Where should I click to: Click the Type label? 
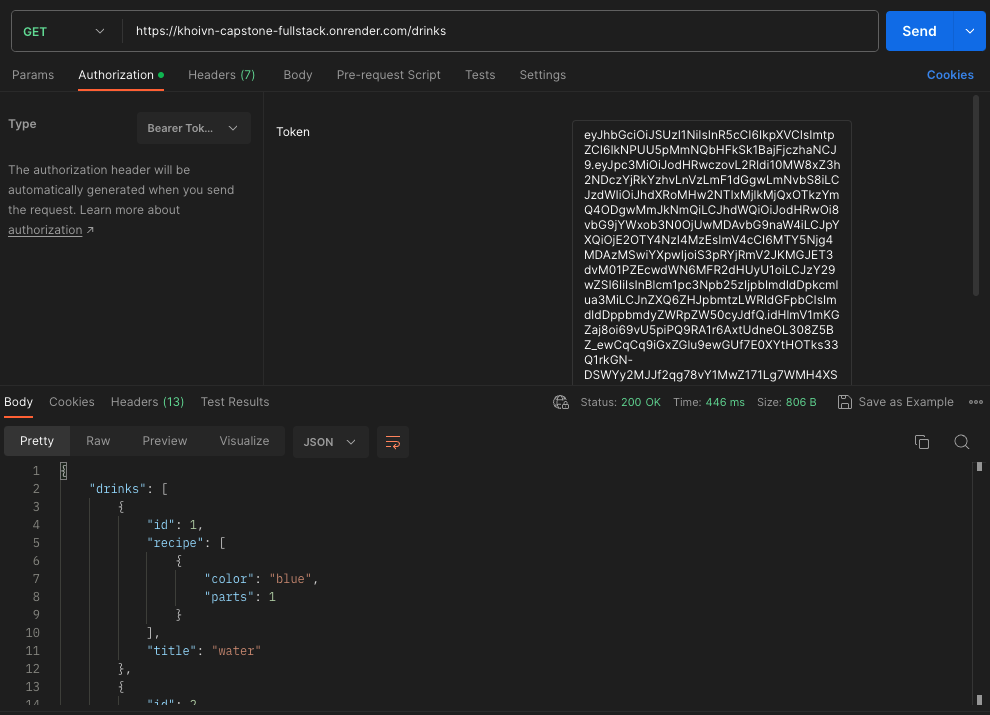pyautogui.click(x=22, y=124)
